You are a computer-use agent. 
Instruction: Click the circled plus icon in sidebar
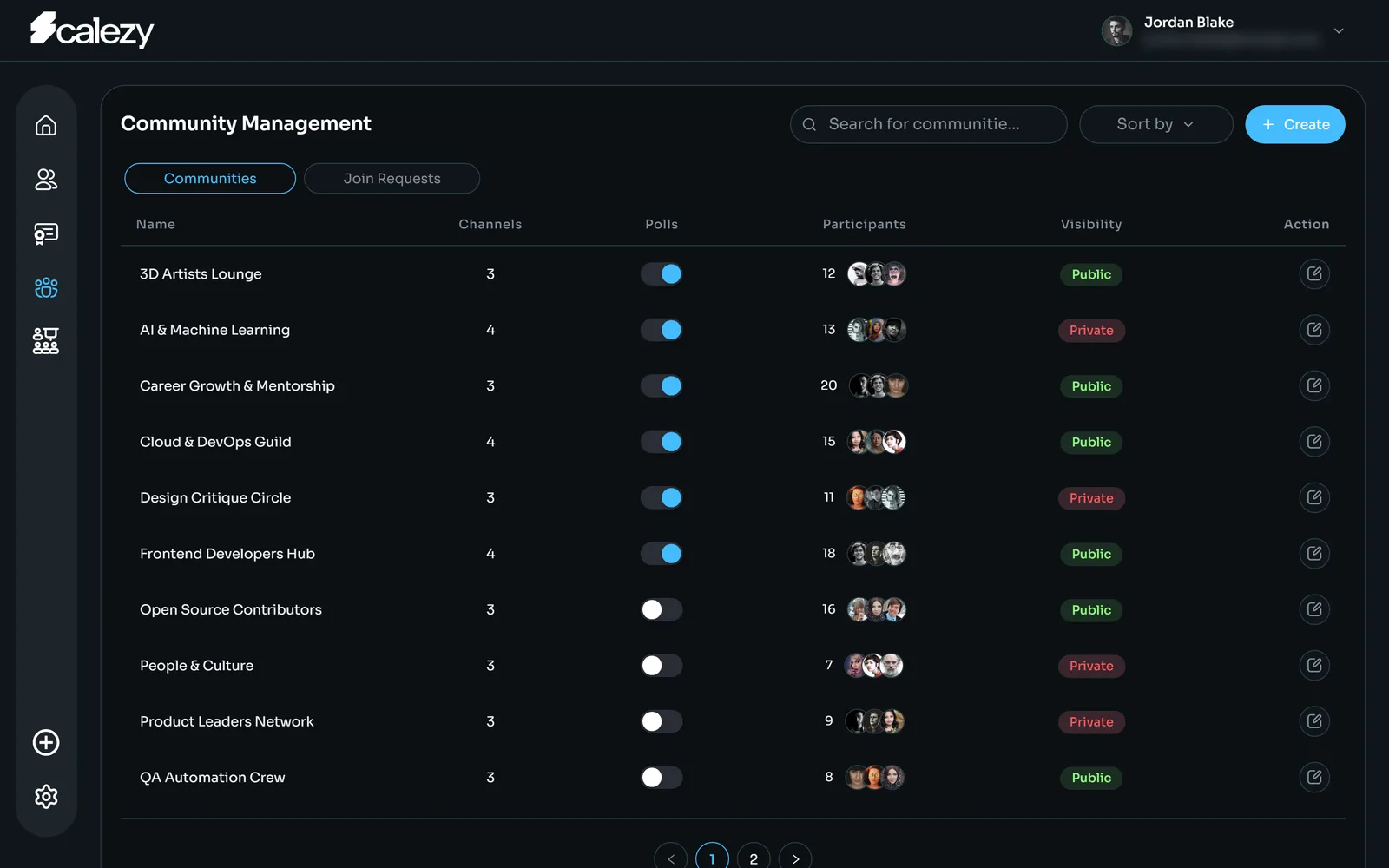pyautogui.click(x=46, y=742)
